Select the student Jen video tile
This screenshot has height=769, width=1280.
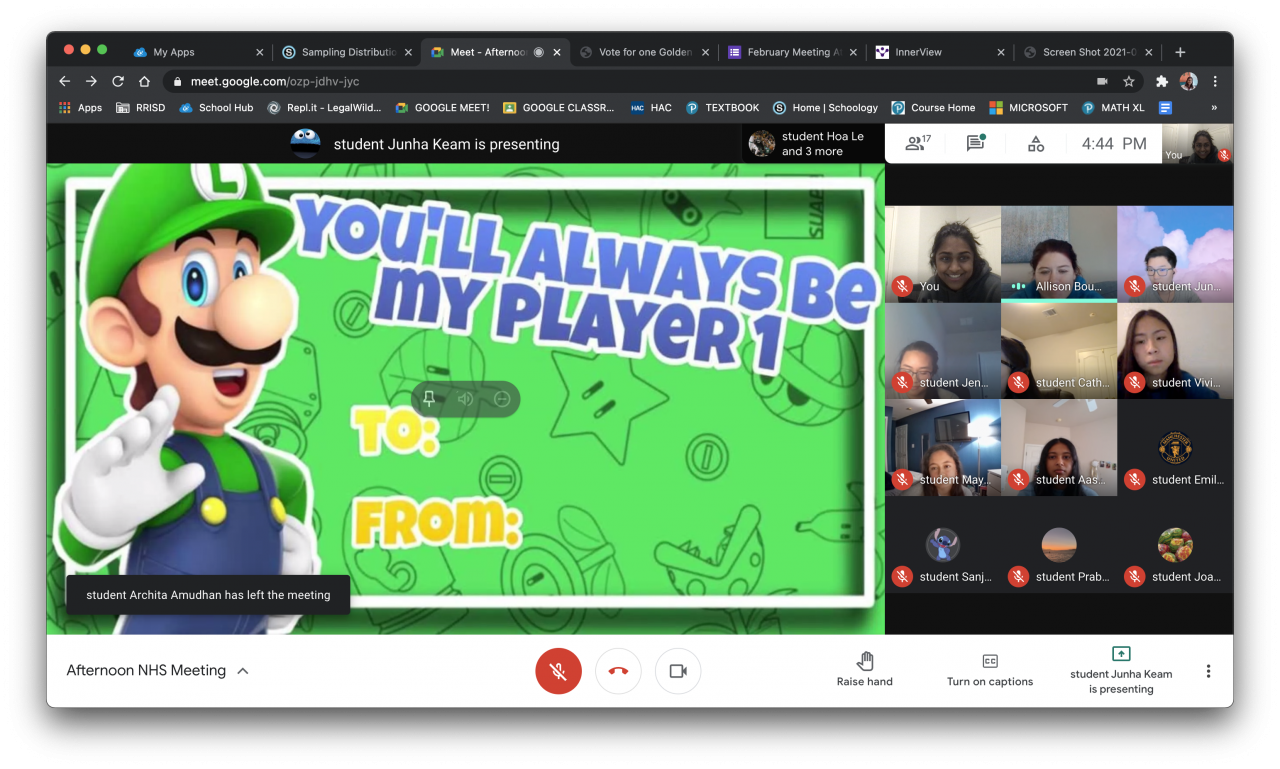pos(943,350)
